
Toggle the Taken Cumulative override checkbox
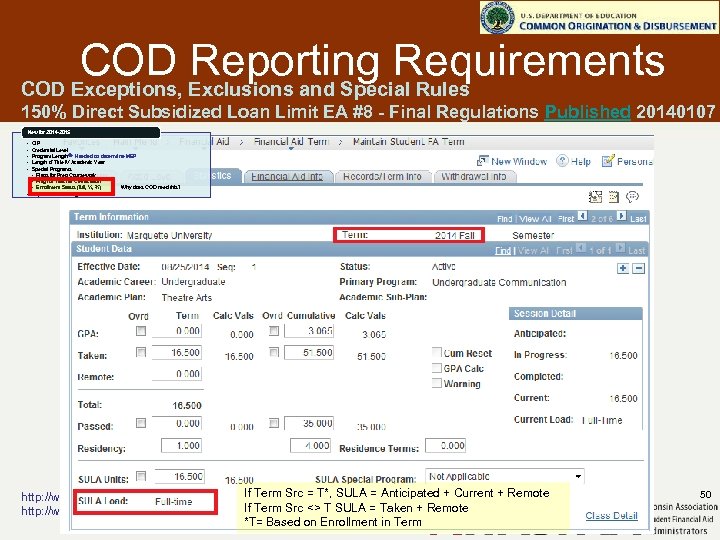point(274,352)
